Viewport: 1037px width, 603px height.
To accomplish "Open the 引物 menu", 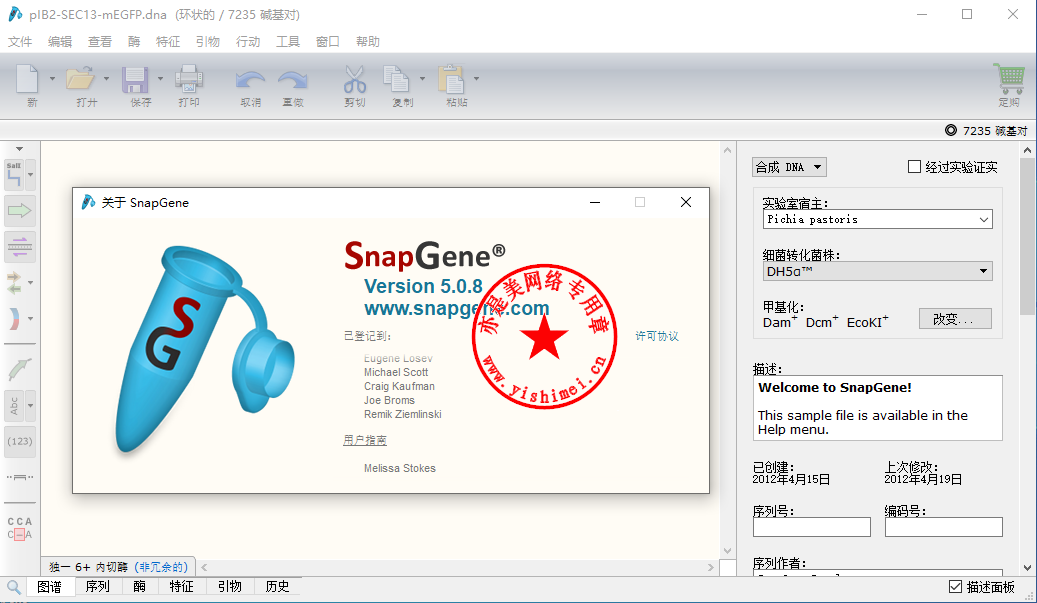I will pyautogui.click(x=208, y=42).
